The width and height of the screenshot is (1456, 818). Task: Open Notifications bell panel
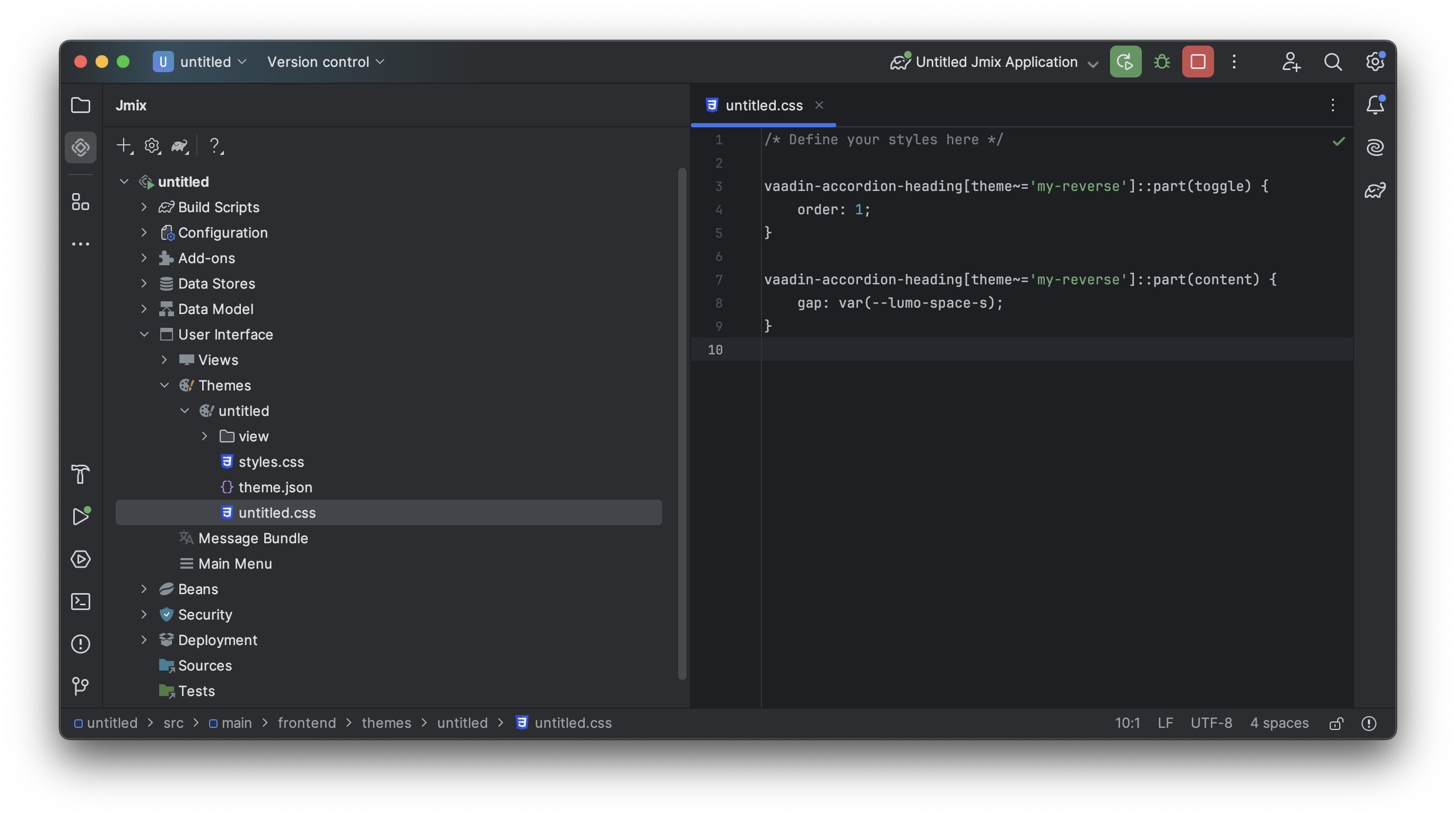click(x=1375, y=105)
